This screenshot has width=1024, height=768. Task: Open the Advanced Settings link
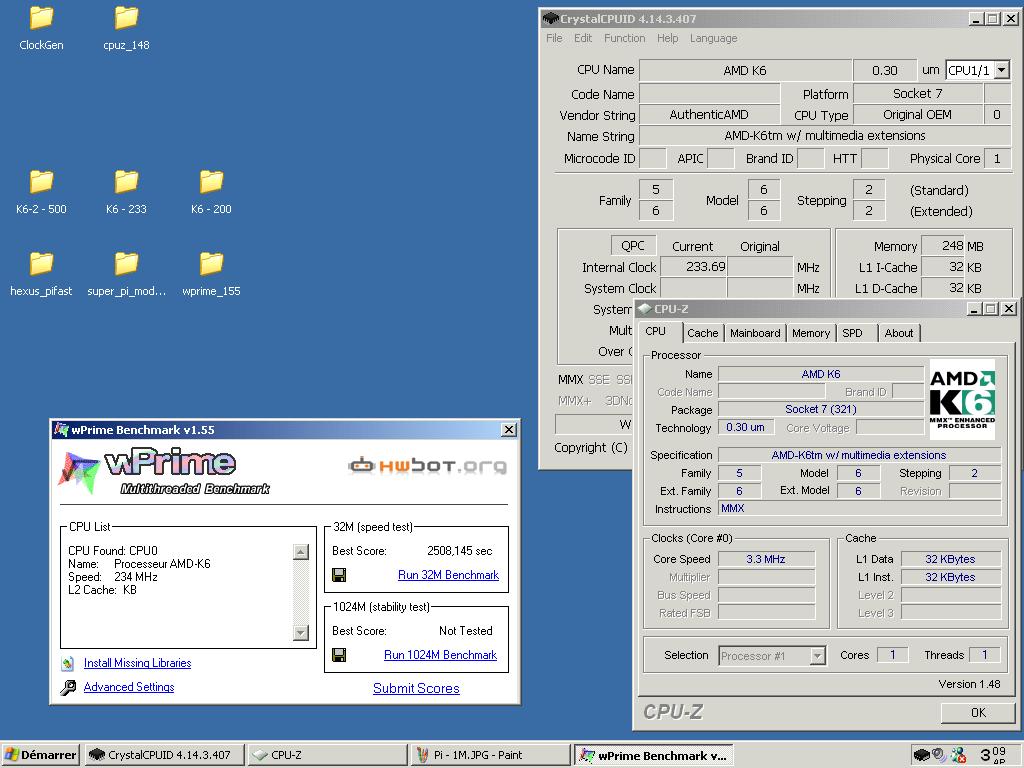pos(129,687)
